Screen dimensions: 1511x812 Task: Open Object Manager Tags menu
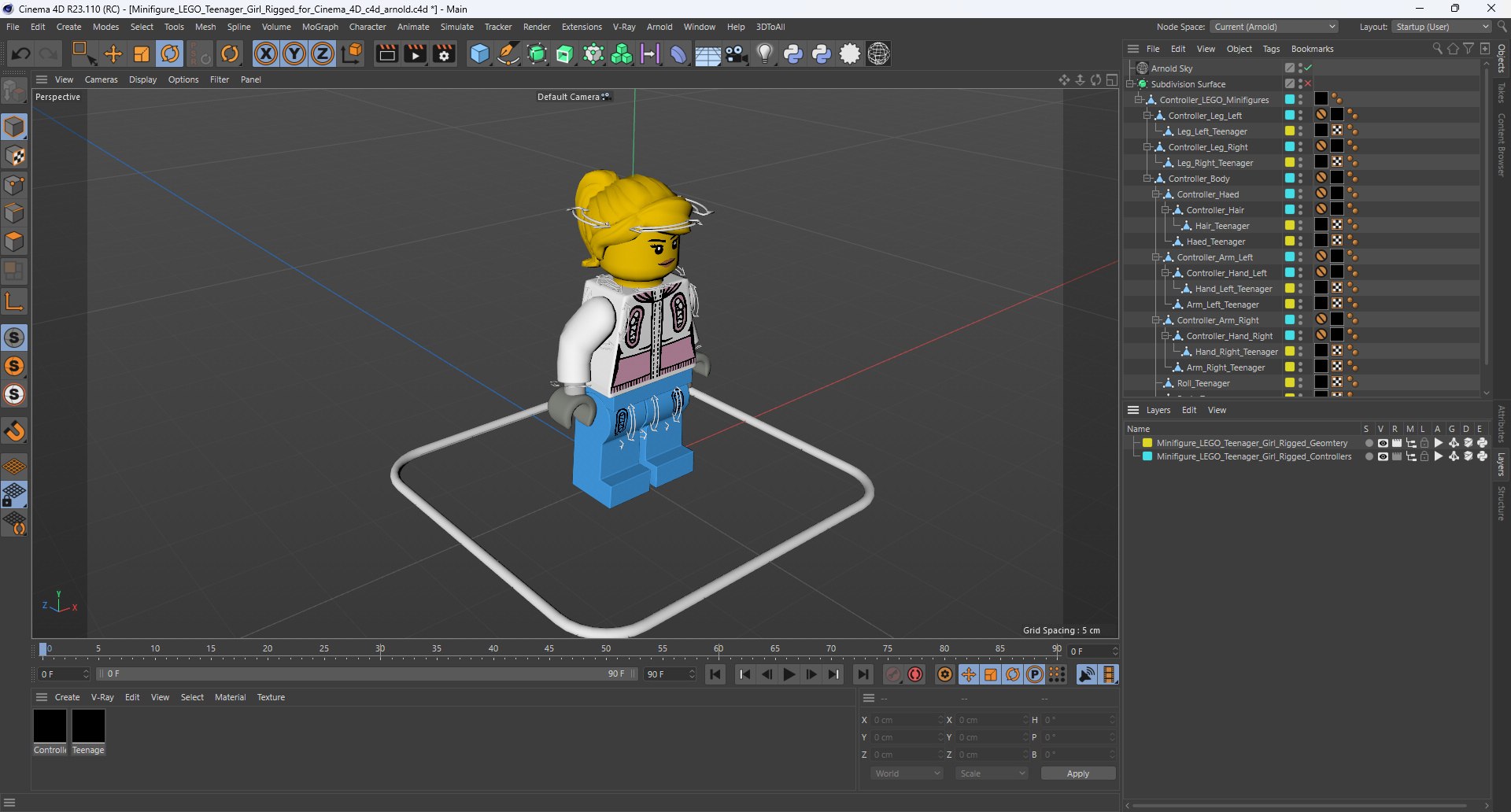pos(1271,49)
